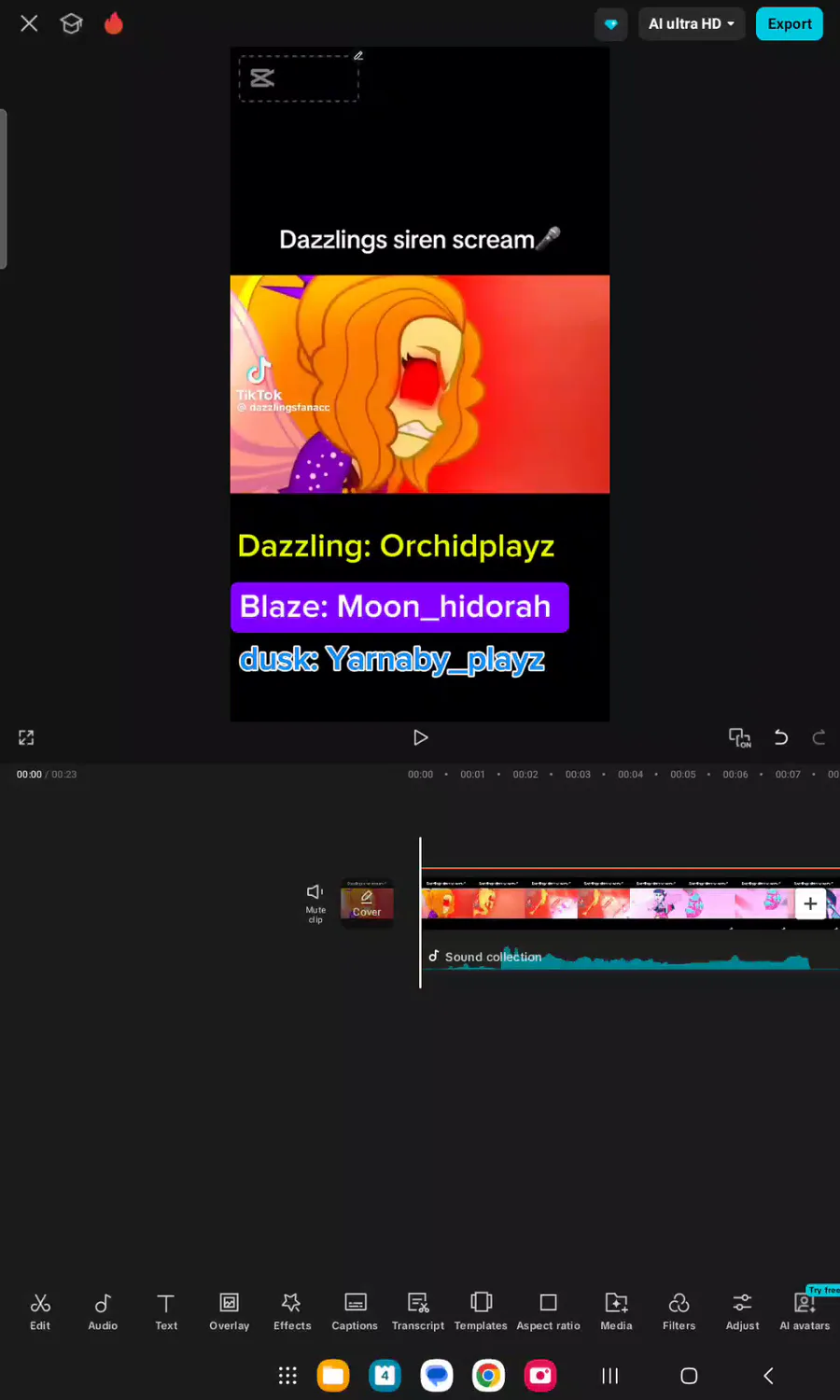Open the Templates menu item
Image resolution: width=840 pixels, height=1400 pixels.
(481, 1310)
